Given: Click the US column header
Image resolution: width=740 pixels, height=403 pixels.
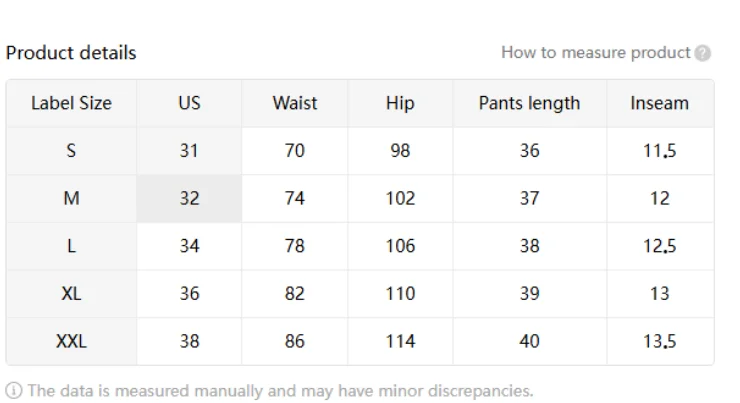Looking at the screenshot, I should (x=189, y=103).
